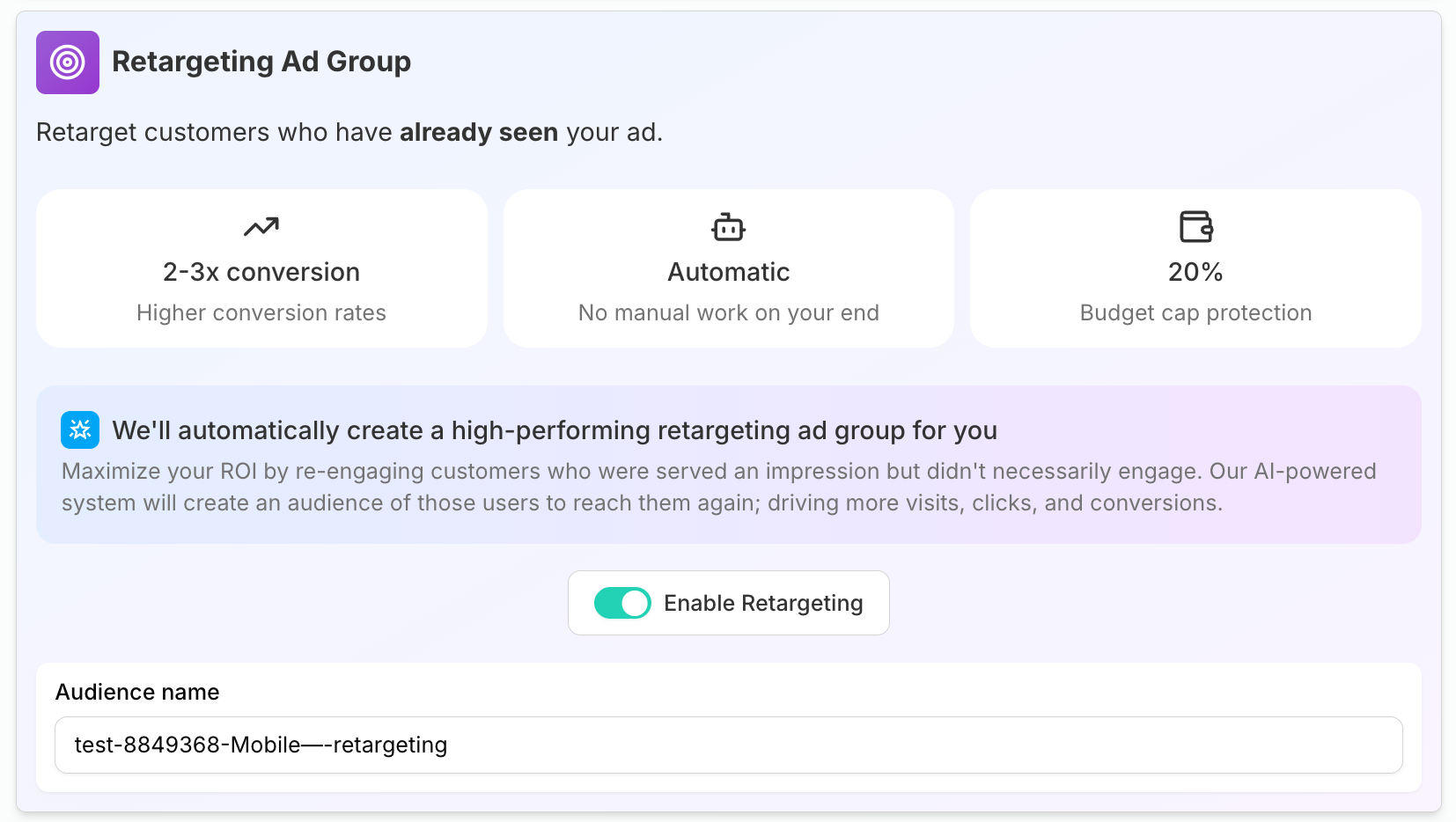Click the Retargeting Ad Group heading
Image resolution: width=1456 pixels, height=822 pixels.
(261, 62)
